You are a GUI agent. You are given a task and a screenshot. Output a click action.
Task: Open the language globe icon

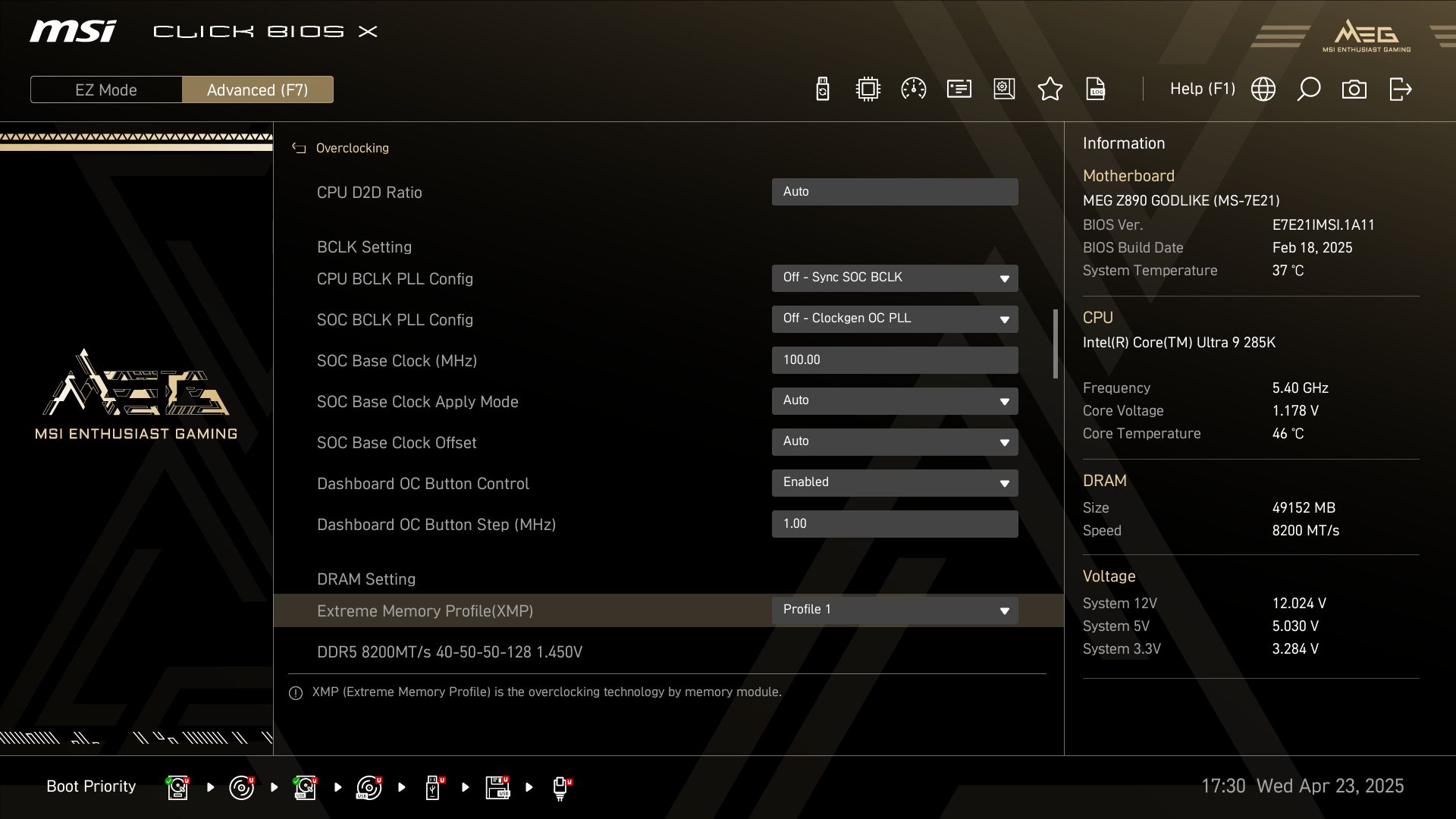point(1263,89)
